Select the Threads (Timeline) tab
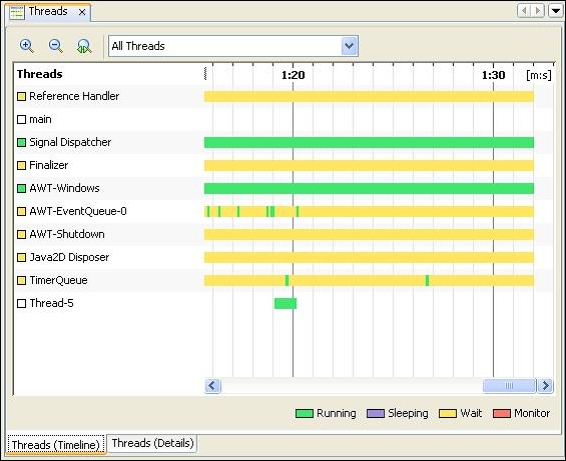 (55, 444)
